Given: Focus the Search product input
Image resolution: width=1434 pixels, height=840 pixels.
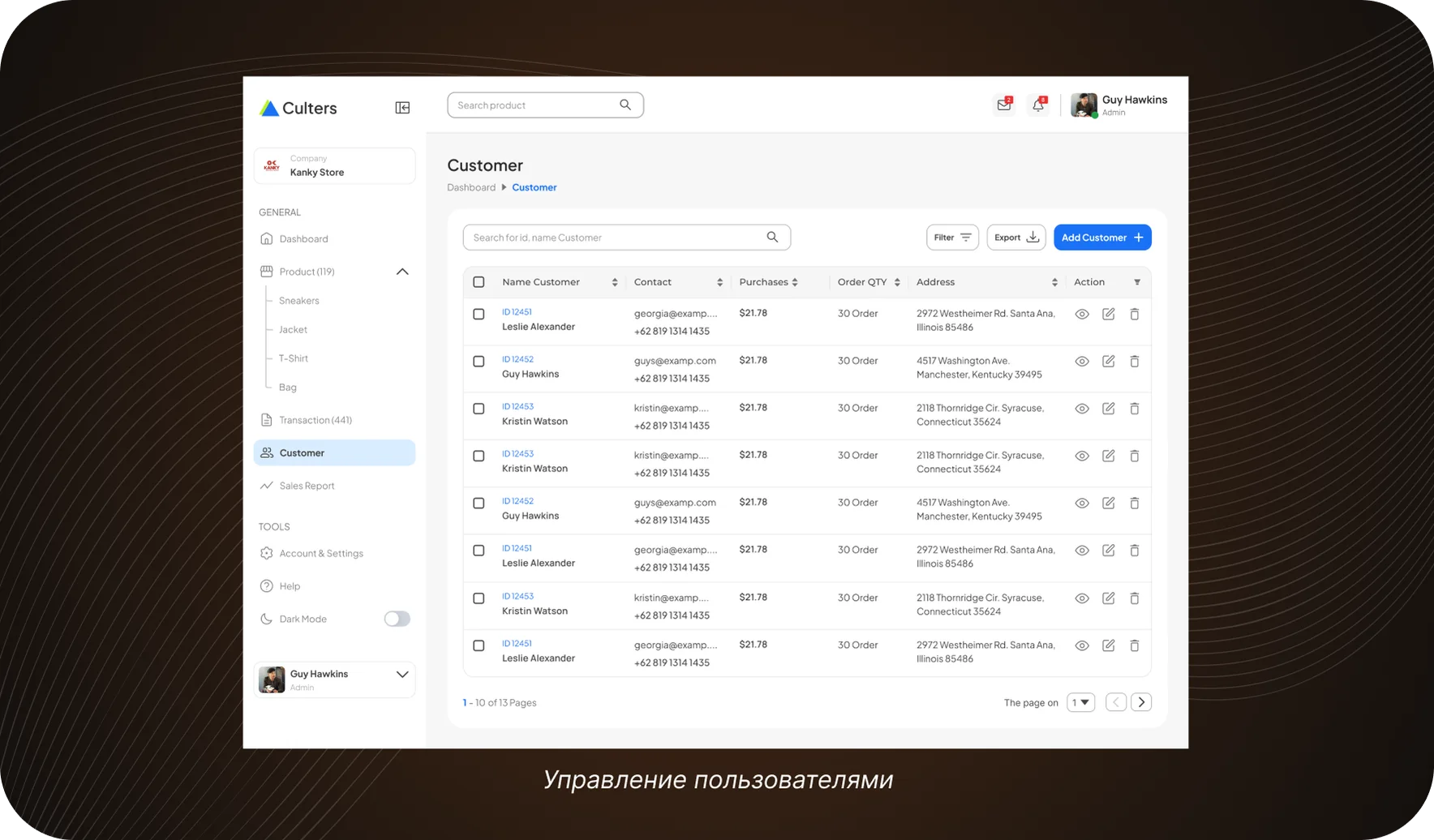Looking at the screenshot, I should 545,105.
